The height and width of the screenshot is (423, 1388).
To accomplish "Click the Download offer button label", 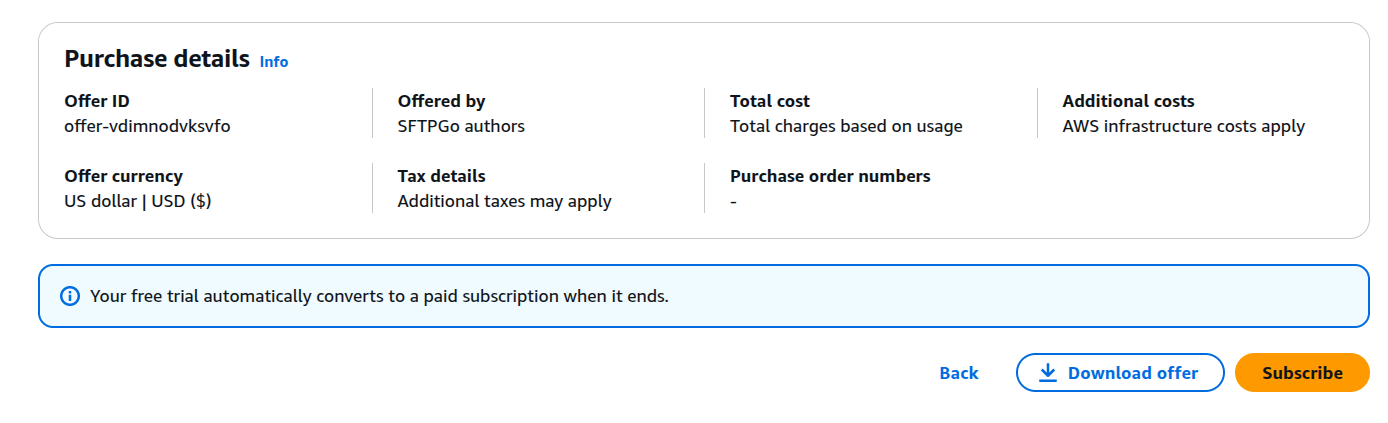I will pos(1133,373).
